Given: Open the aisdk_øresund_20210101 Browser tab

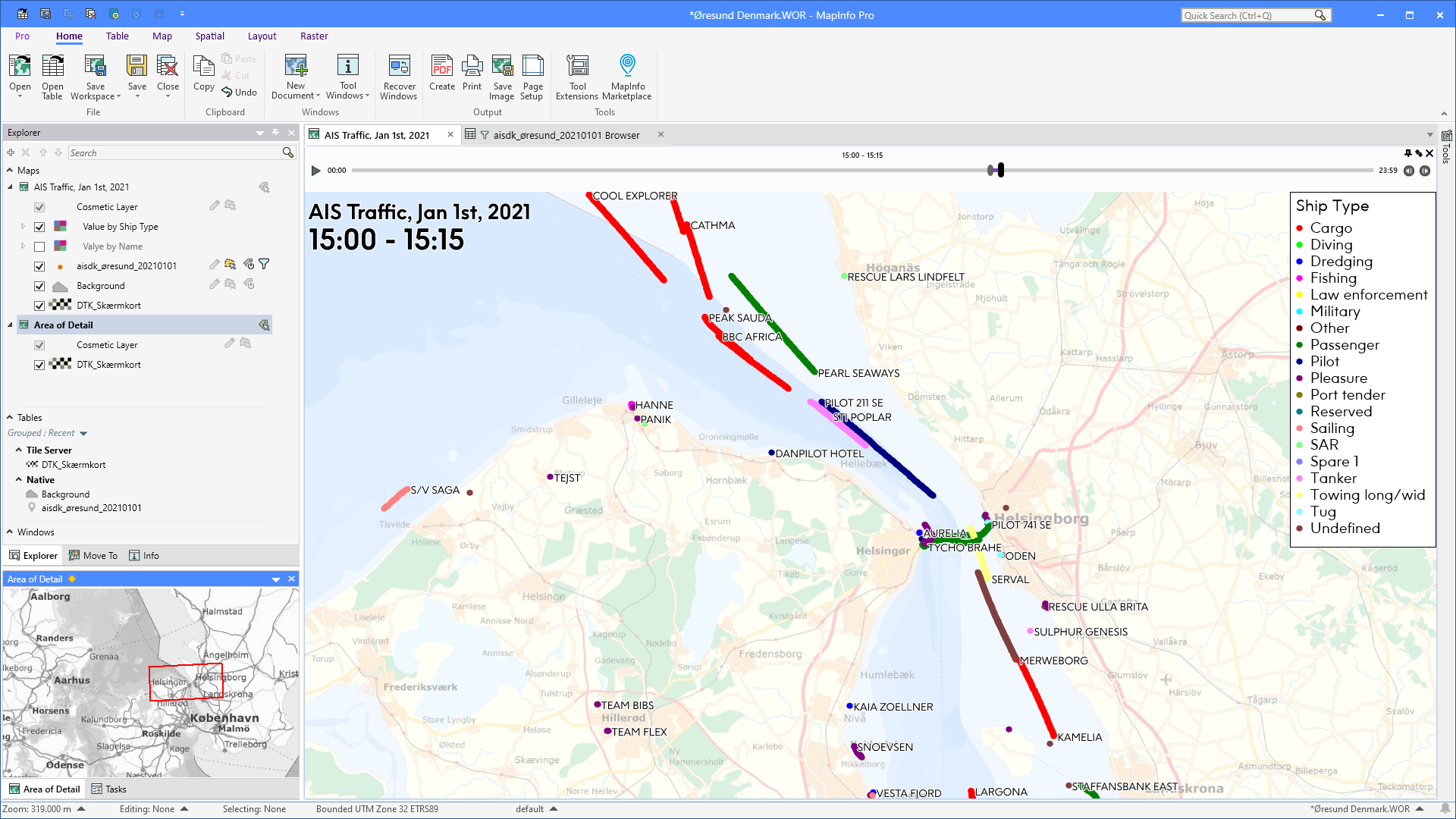Looking at the screenshot, I should tap(566, 135).
